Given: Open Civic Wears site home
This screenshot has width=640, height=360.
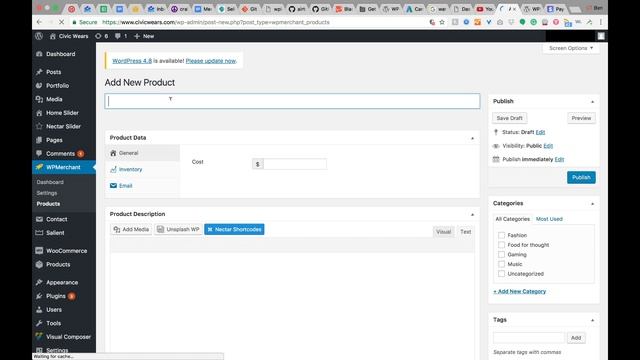Looking at the screenshot, I should pyautogui.click(x=69, y=36).
